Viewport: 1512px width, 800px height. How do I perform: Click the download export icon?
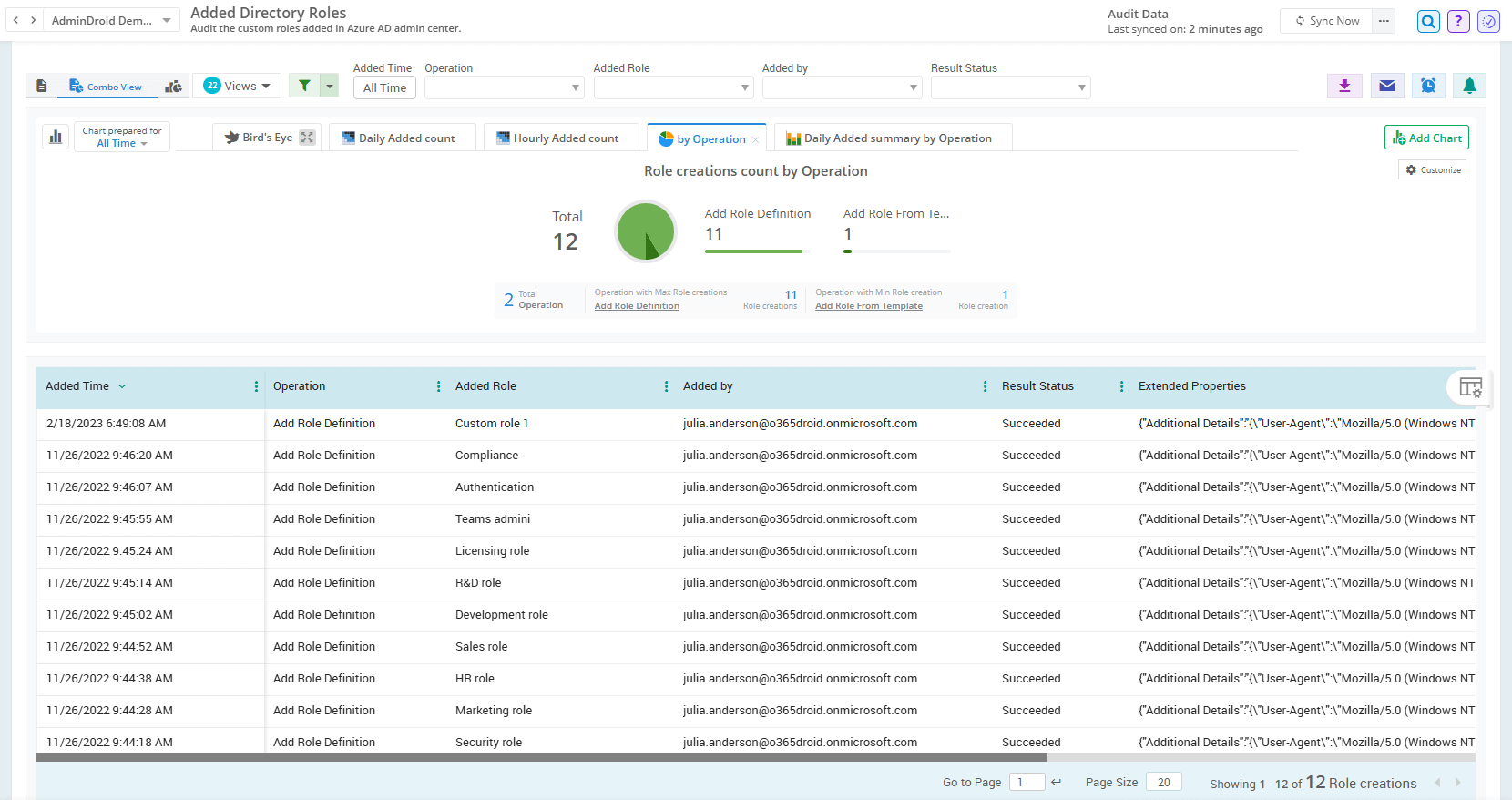1344,86
